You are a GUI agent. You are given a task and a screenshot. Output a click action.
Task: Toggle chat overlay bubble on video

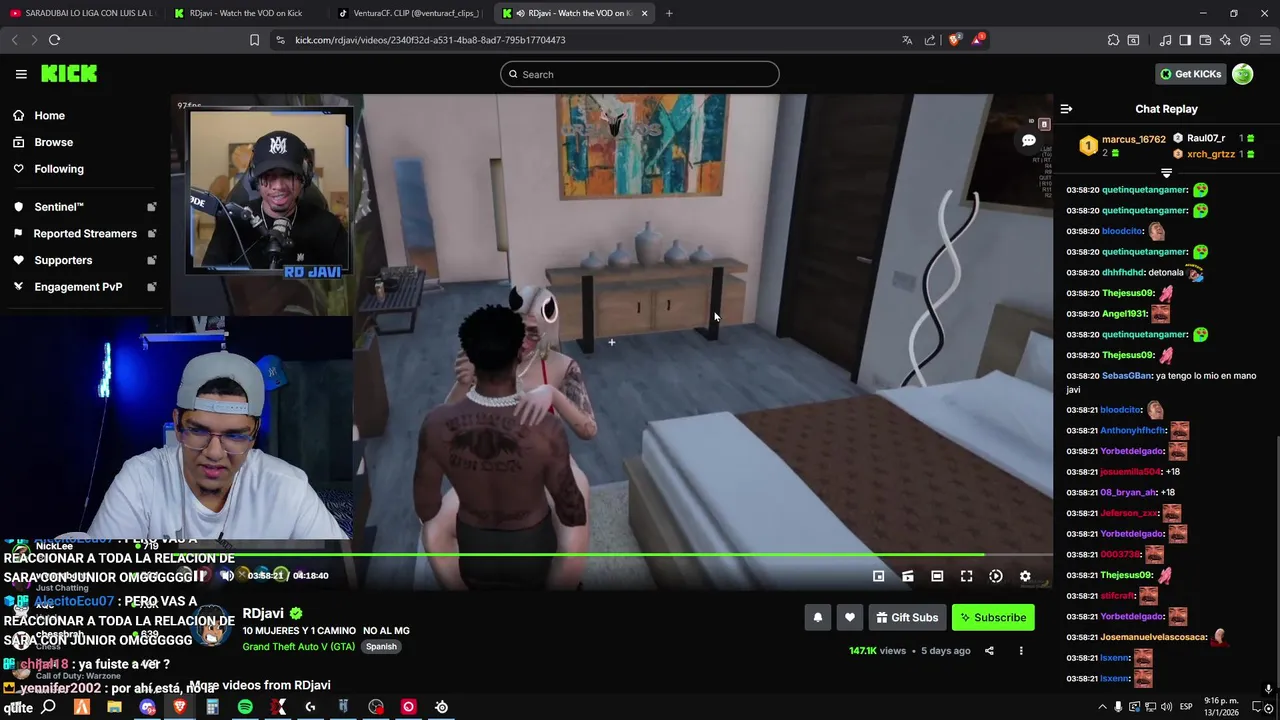click(1028, 141)
